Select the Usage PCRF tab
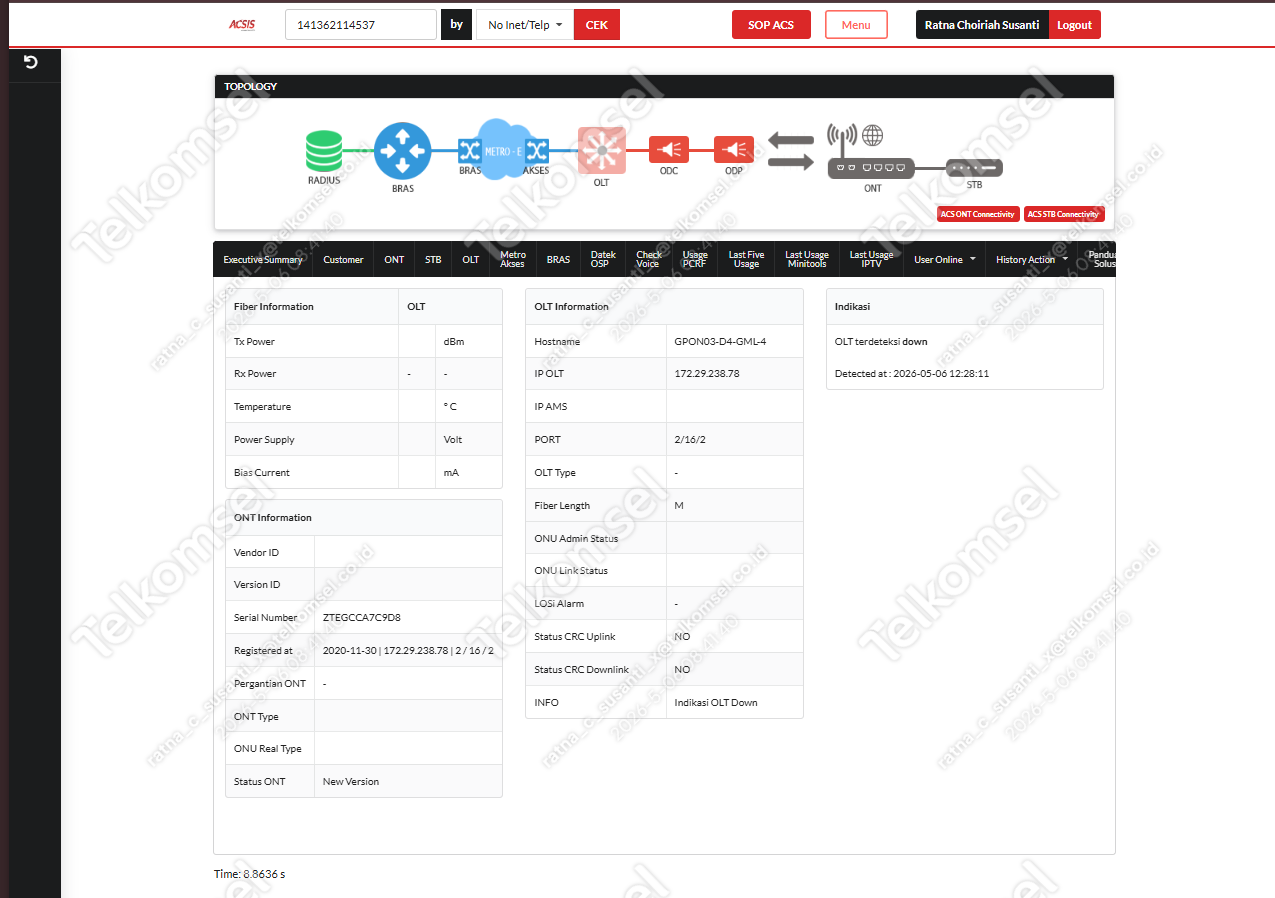This screenshot has width=1275, height=898. [x=695, y=260]
